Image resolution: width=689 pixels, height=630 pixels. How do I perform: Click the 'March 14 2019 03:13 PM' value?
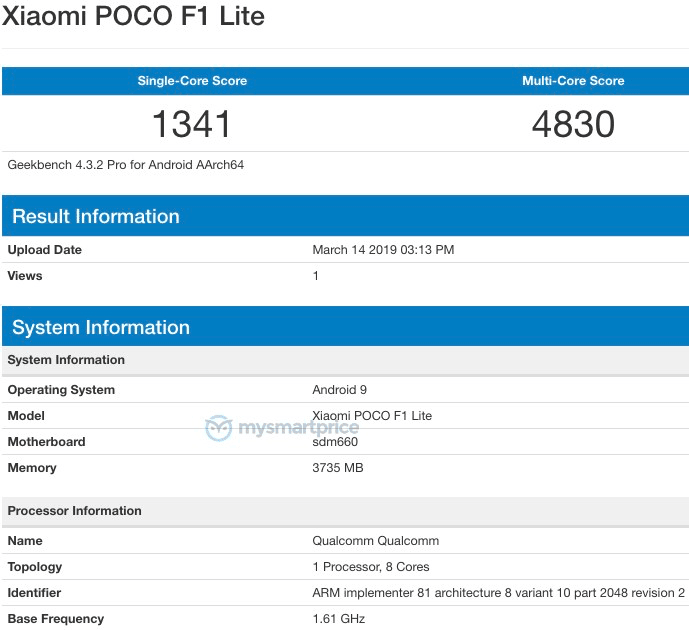(383, 250)
